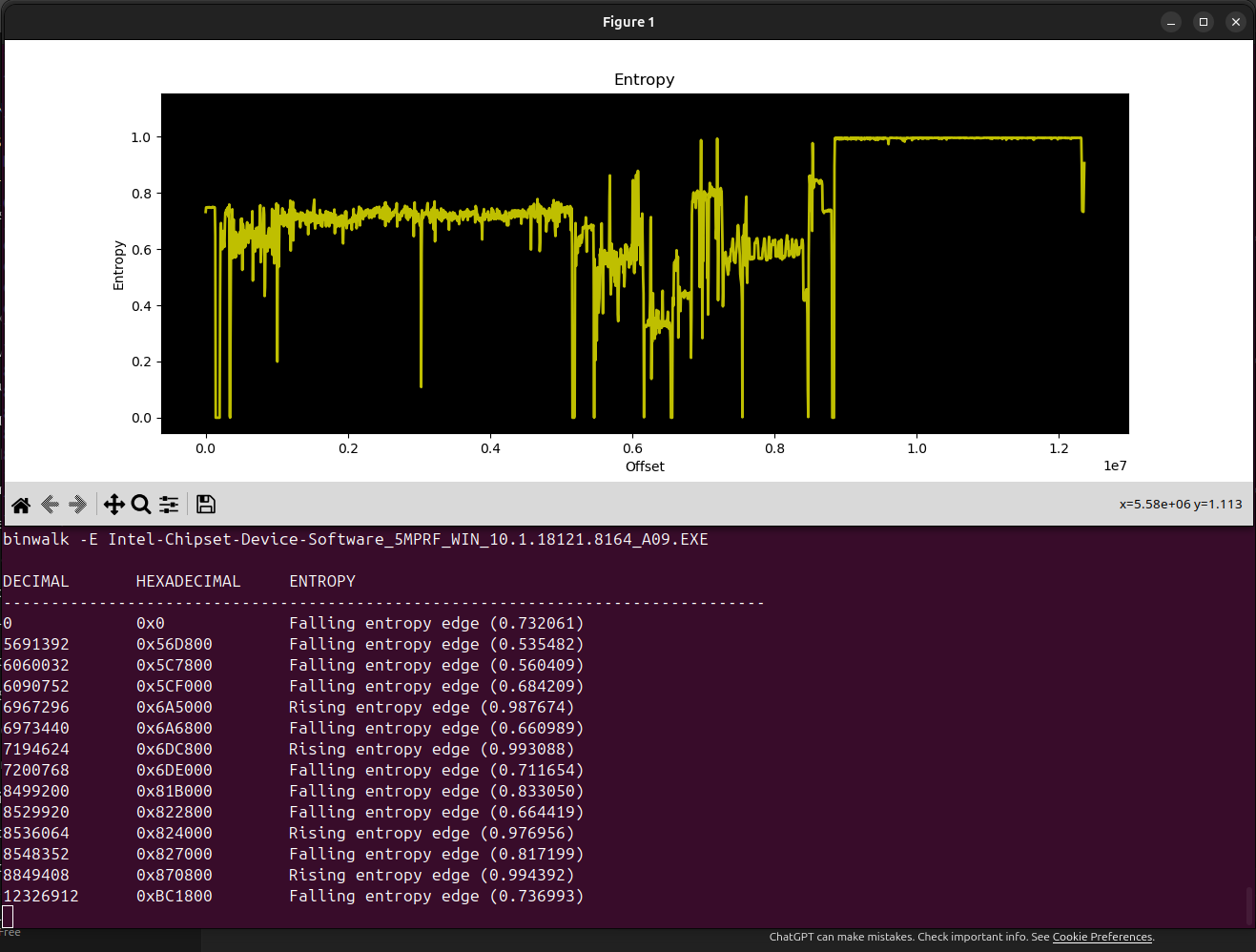
Task: Click Falling entropy edge (0.833050) entry
Action: click(437, 791)
